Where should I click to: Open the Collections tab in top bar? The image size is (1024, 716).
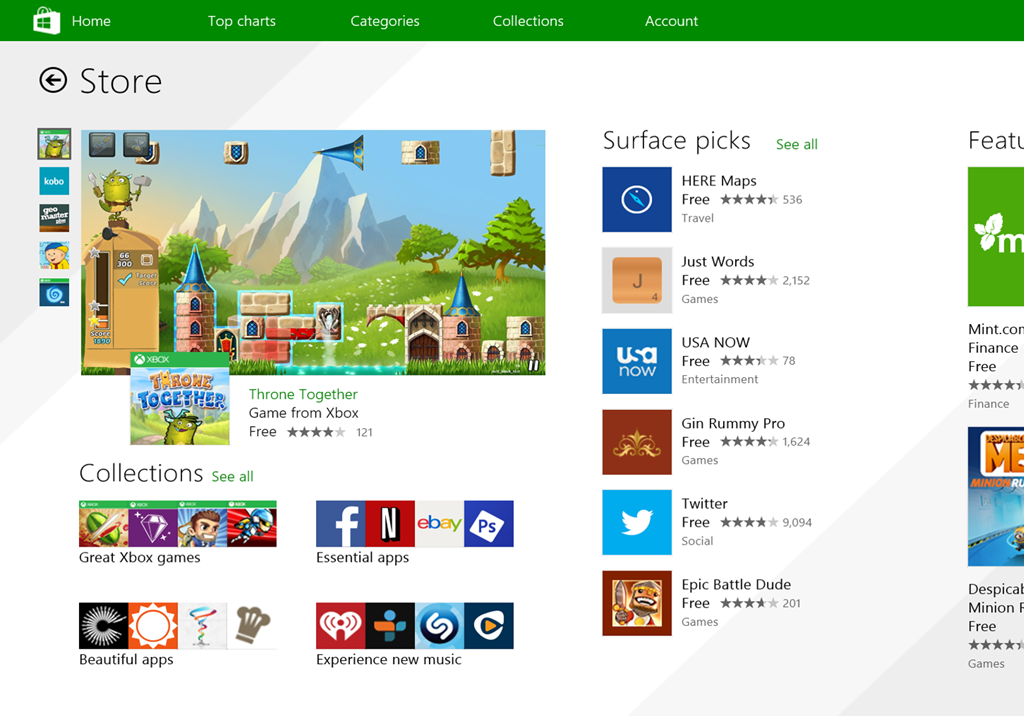coord(528,21)
